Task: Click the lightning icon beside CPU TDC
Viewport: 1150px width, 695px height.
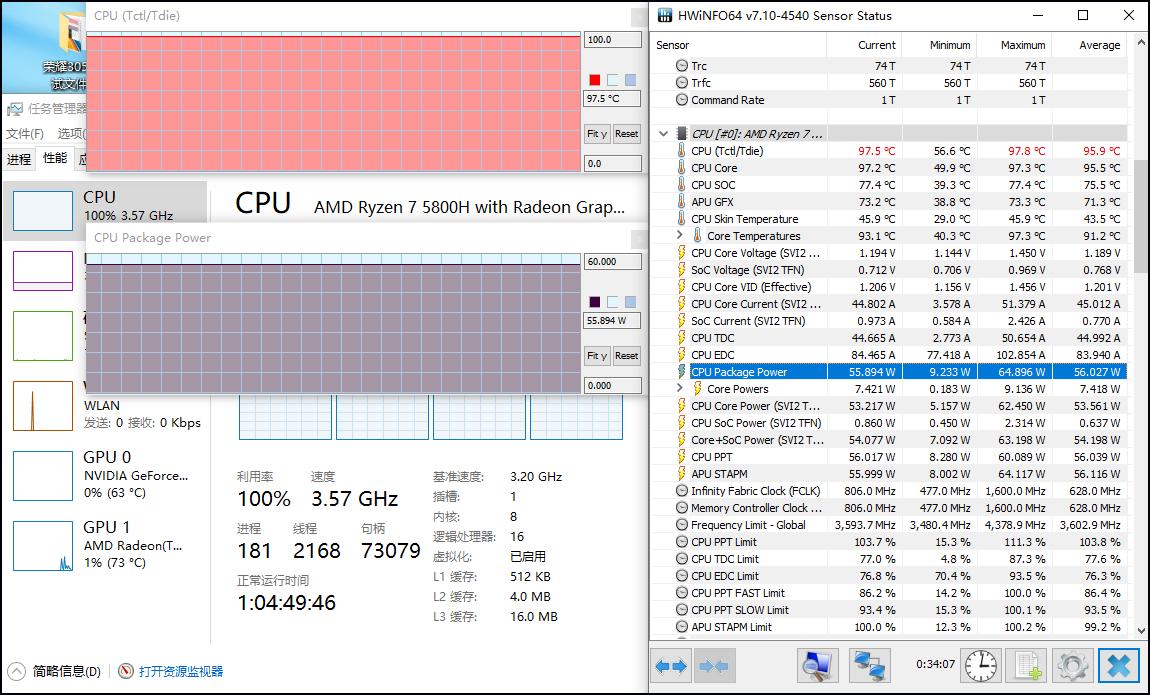Action: (x=681, y=338)
